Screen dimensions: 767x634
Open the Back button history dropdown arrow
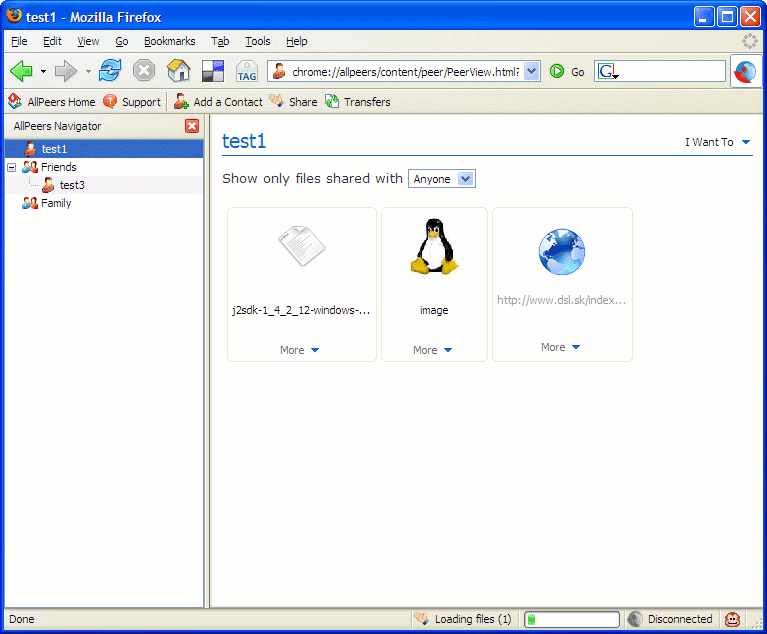(x=43, y=71)
